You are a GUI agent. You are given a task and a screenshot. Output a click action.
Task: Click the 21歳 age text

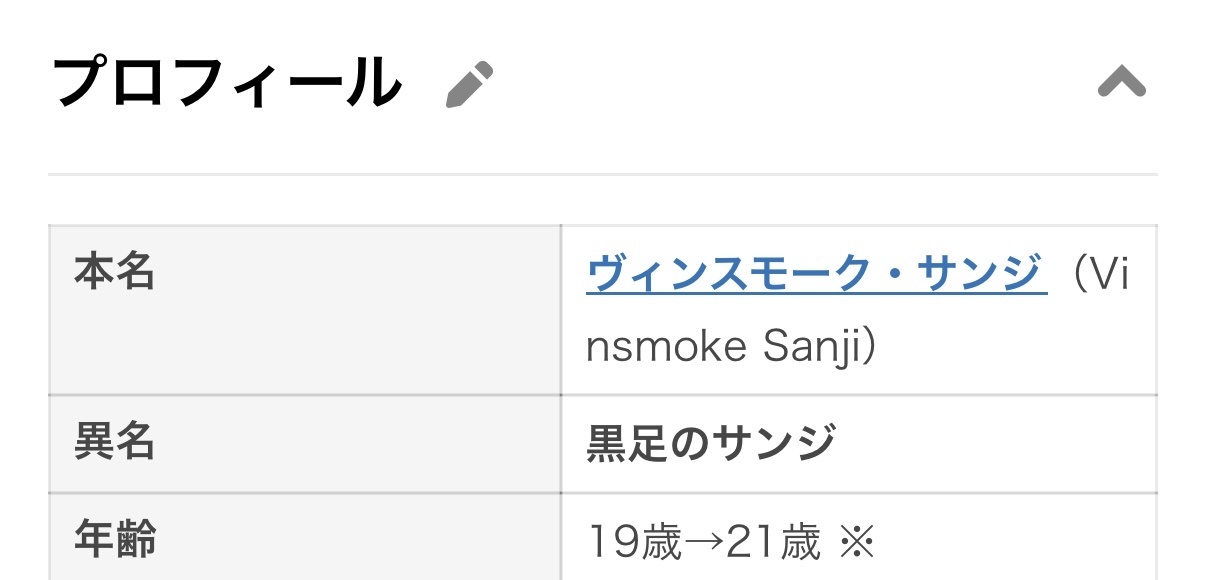(771, 543)
